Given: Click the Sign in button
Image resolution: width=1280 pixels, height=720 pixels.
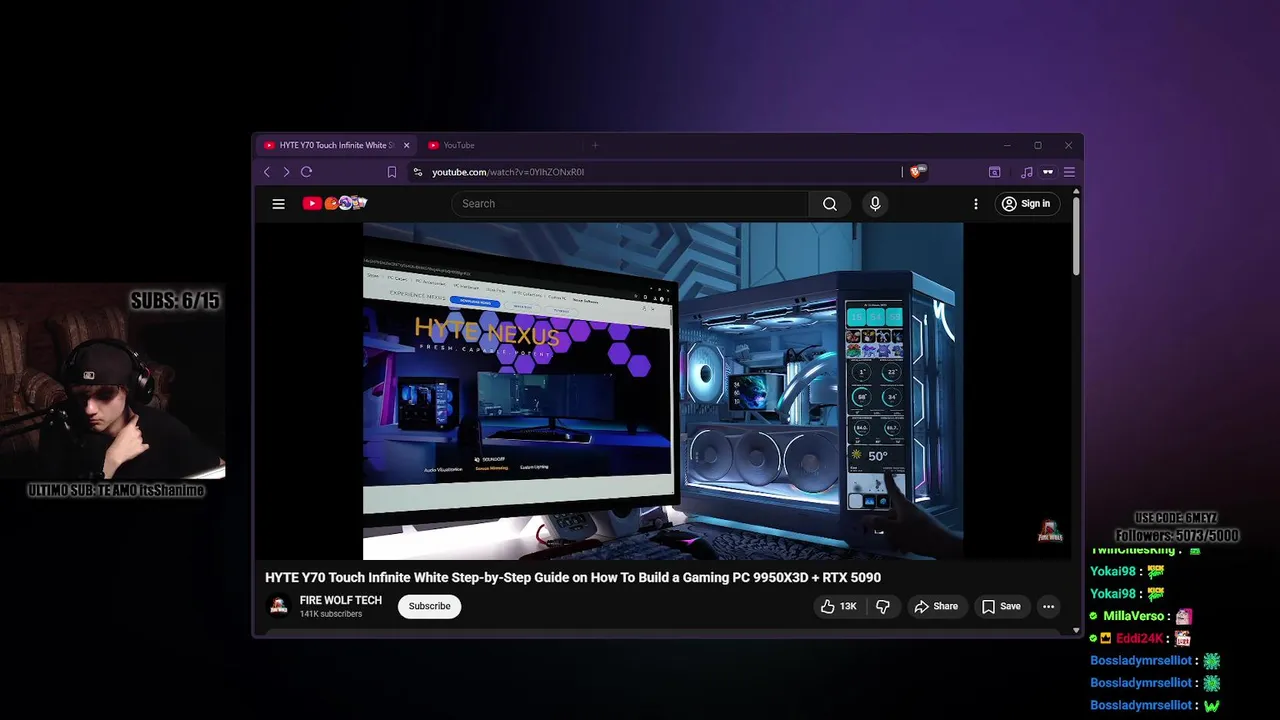Looking at the screenshot, I should (1026, 204).
